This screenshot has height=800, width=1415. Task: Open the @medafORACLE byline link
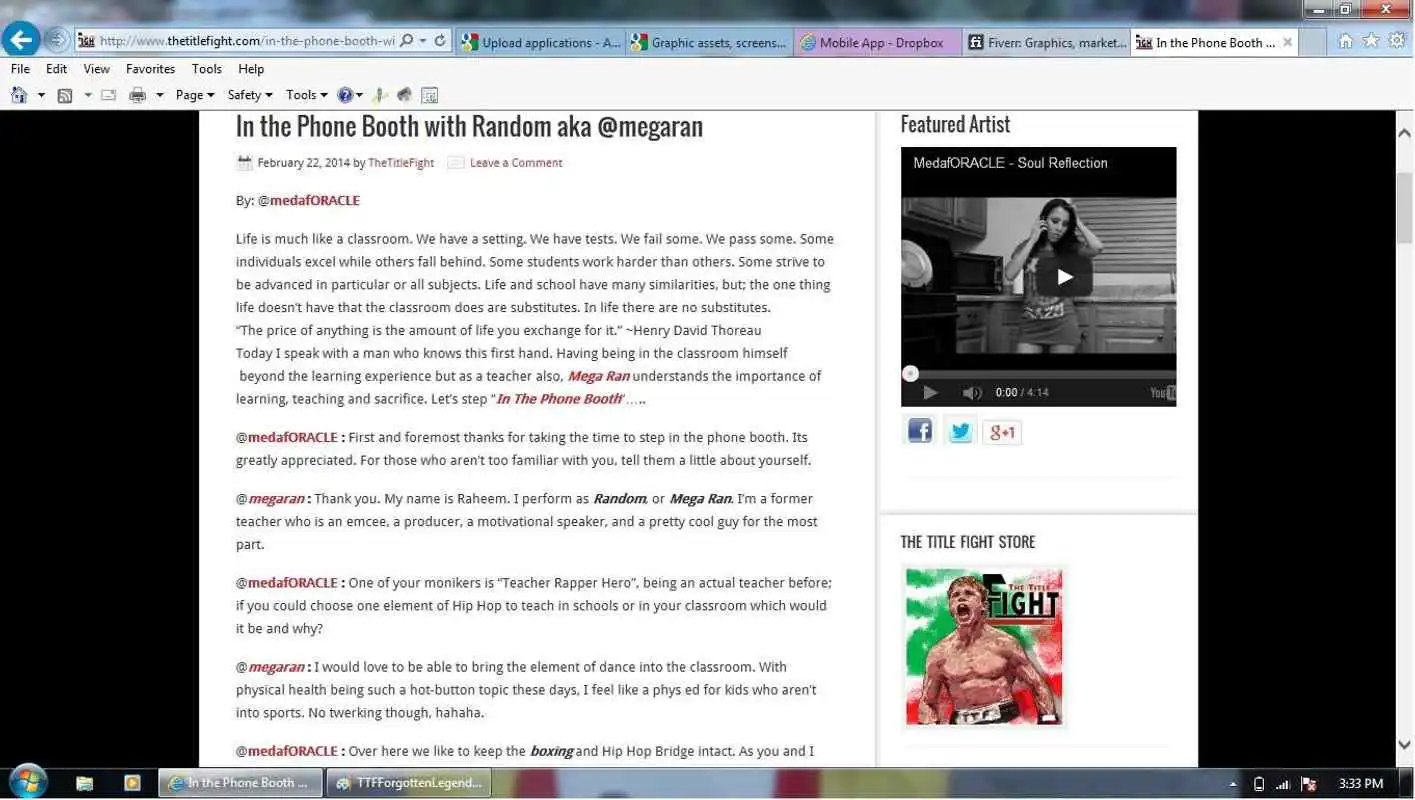(314, 201)
